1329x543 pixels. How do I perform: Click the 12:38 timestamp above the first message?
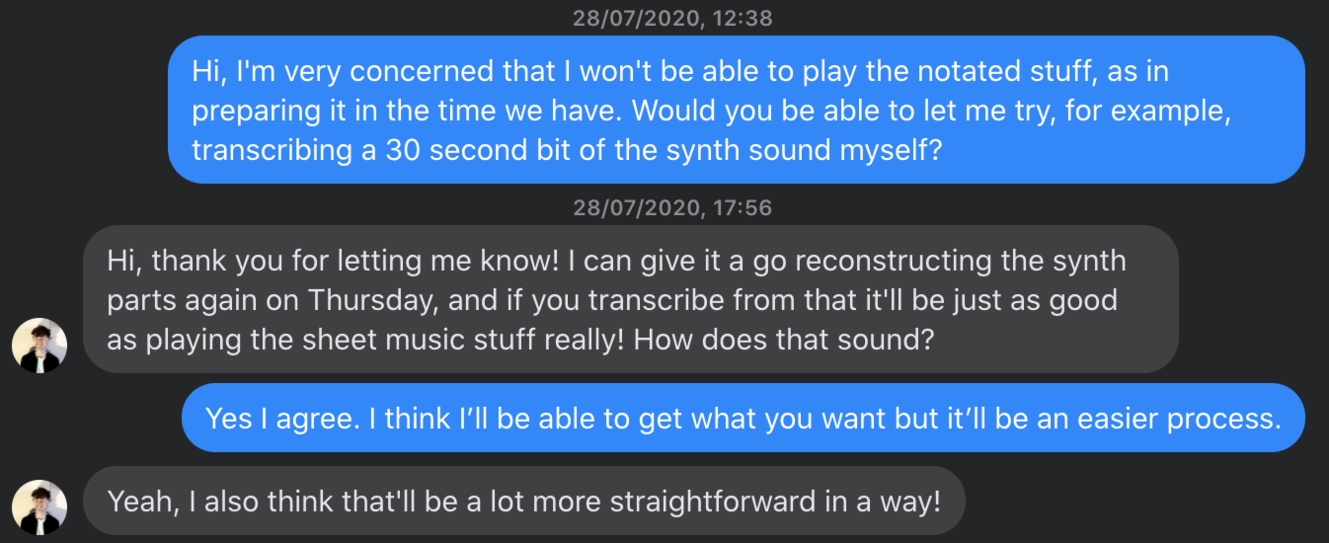[672, 18]
